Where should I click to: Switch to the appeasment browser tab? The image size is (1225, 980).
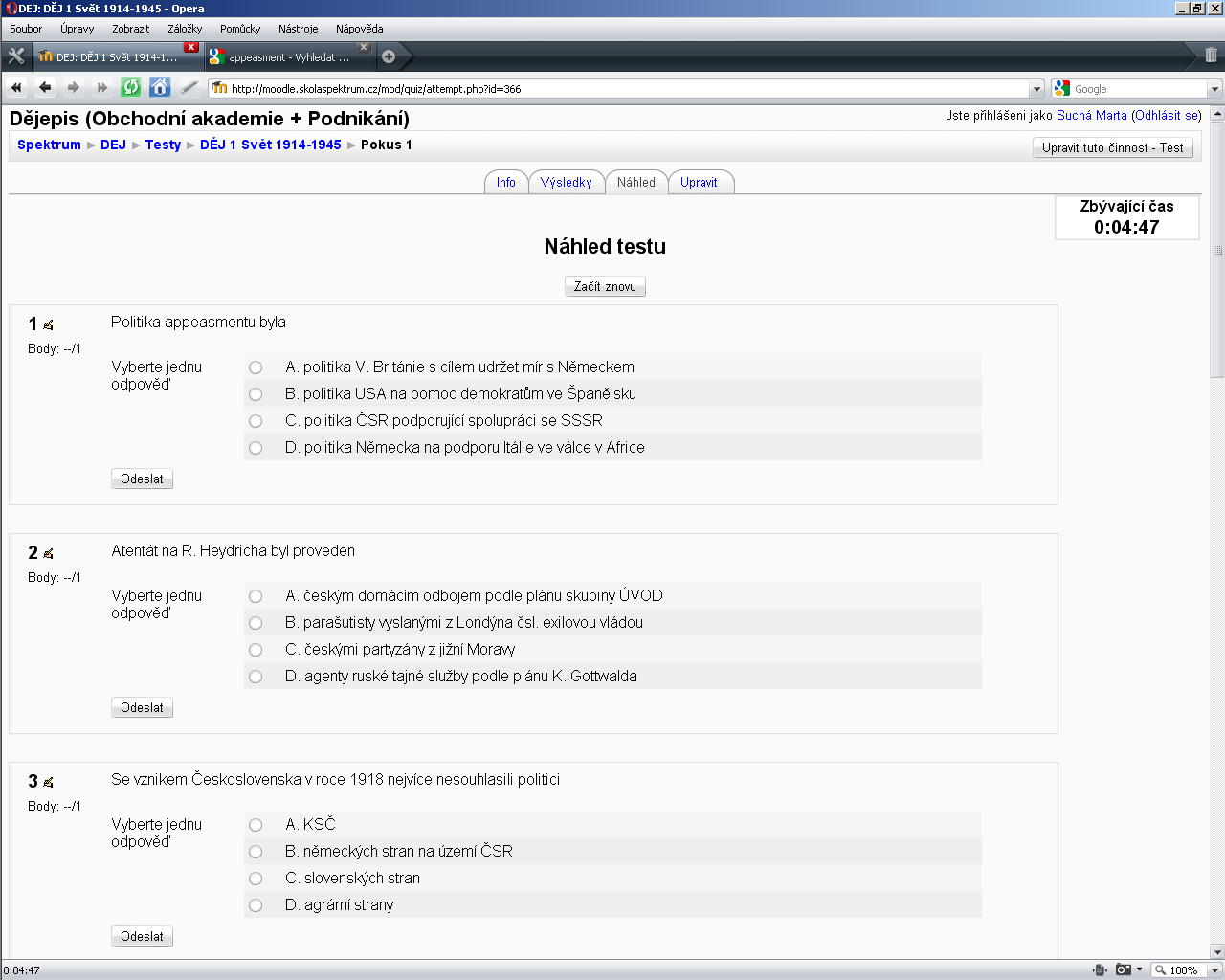[x=289, y=57]
